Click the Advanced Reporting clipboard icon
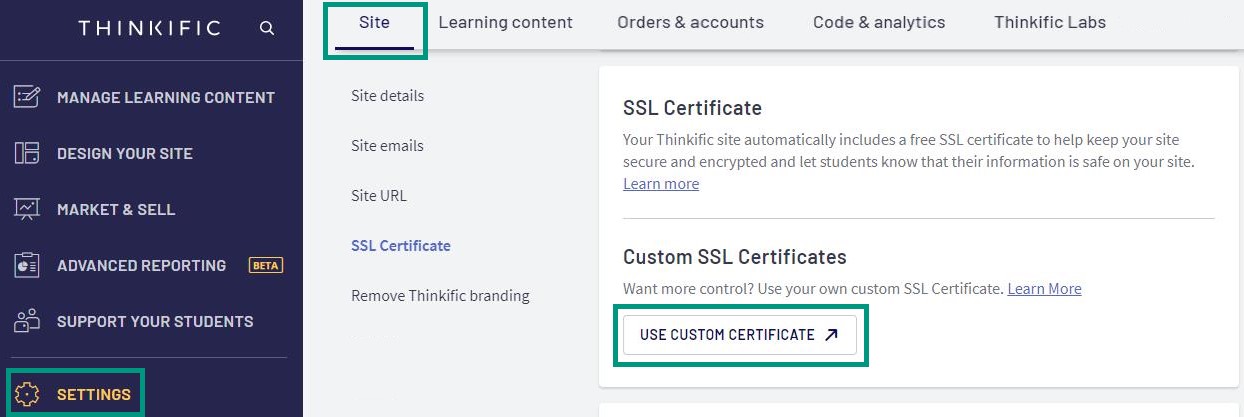This screenshot has width=1244, height=417. 26,265
